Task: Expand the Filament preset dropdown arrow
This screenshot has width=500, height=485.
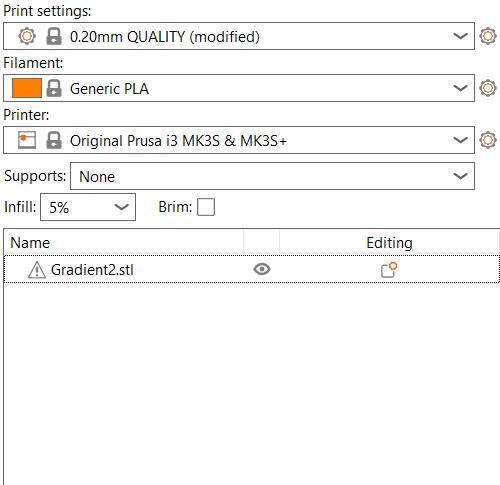Action: (460, 88)
